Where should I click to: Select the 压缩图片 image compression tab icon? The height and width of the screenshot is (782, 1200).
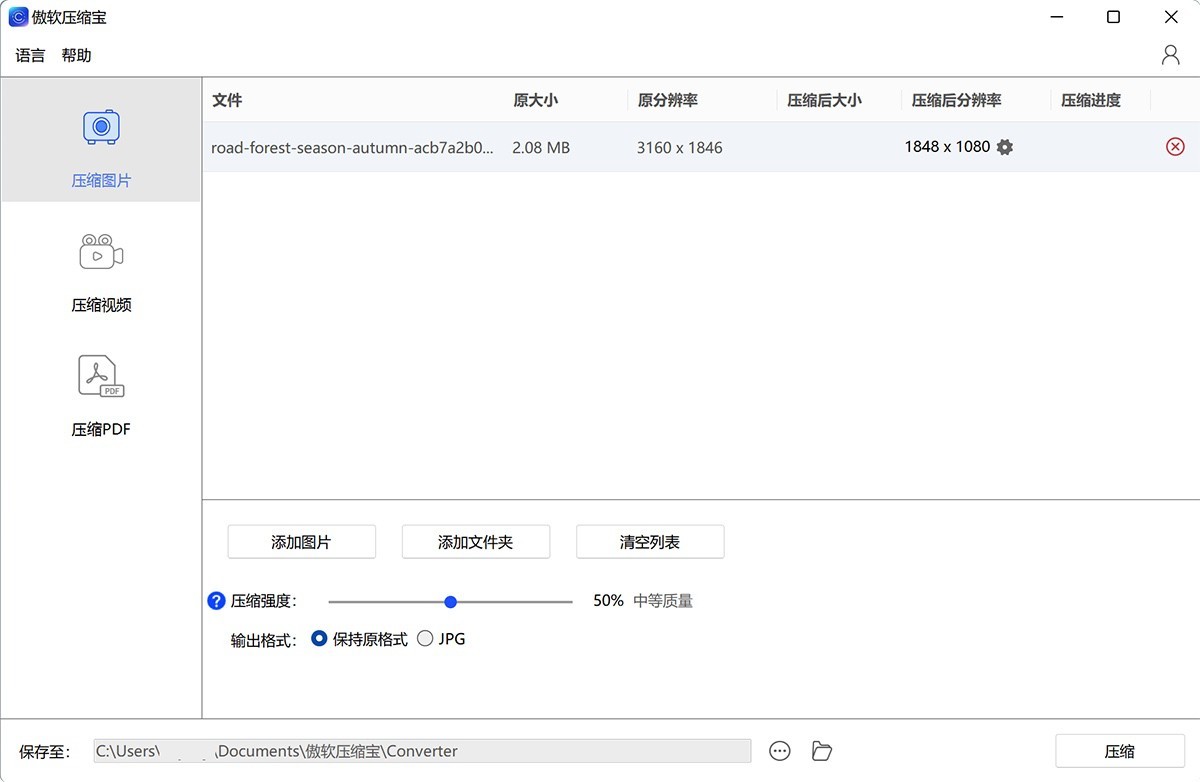(x=100, y=127)
